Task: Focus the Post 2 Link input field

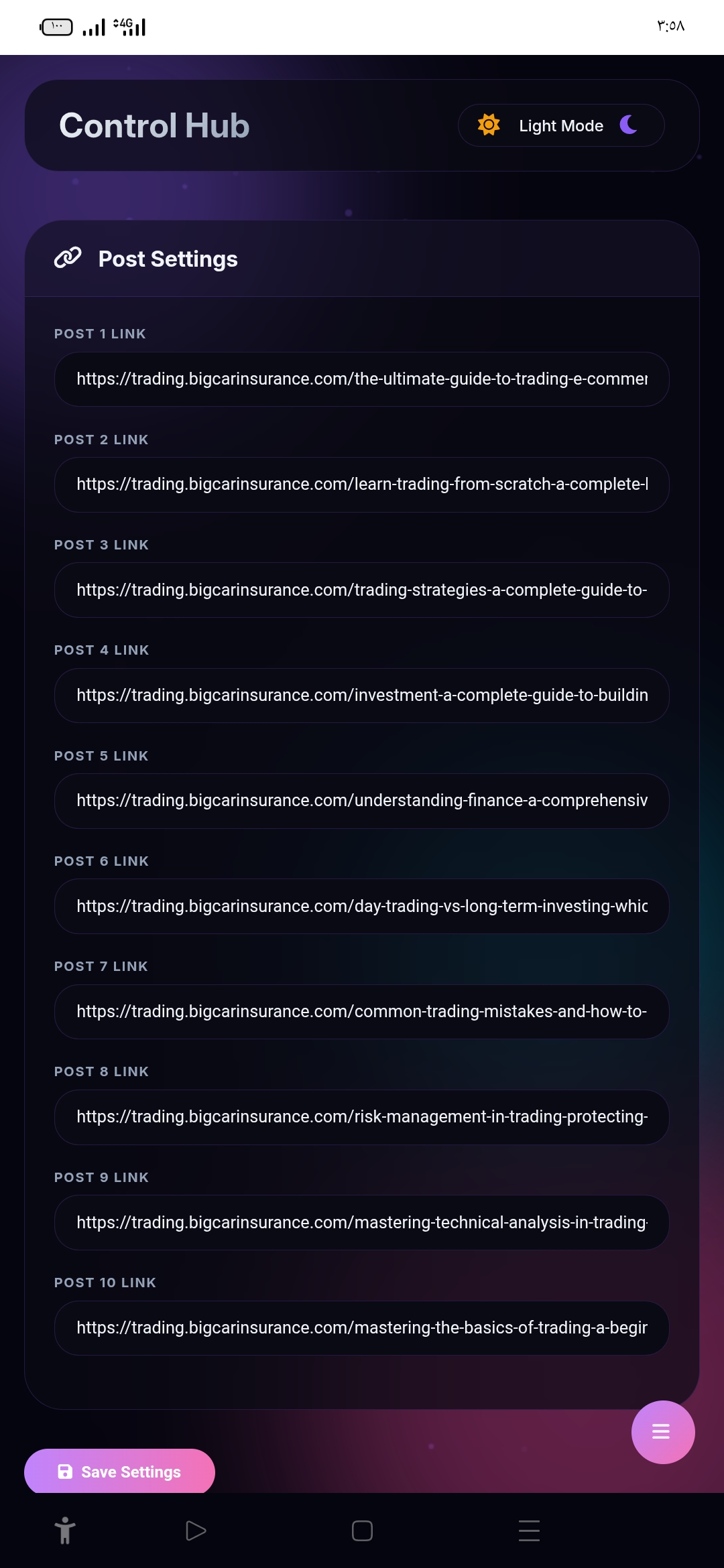Action: point(362,484)
